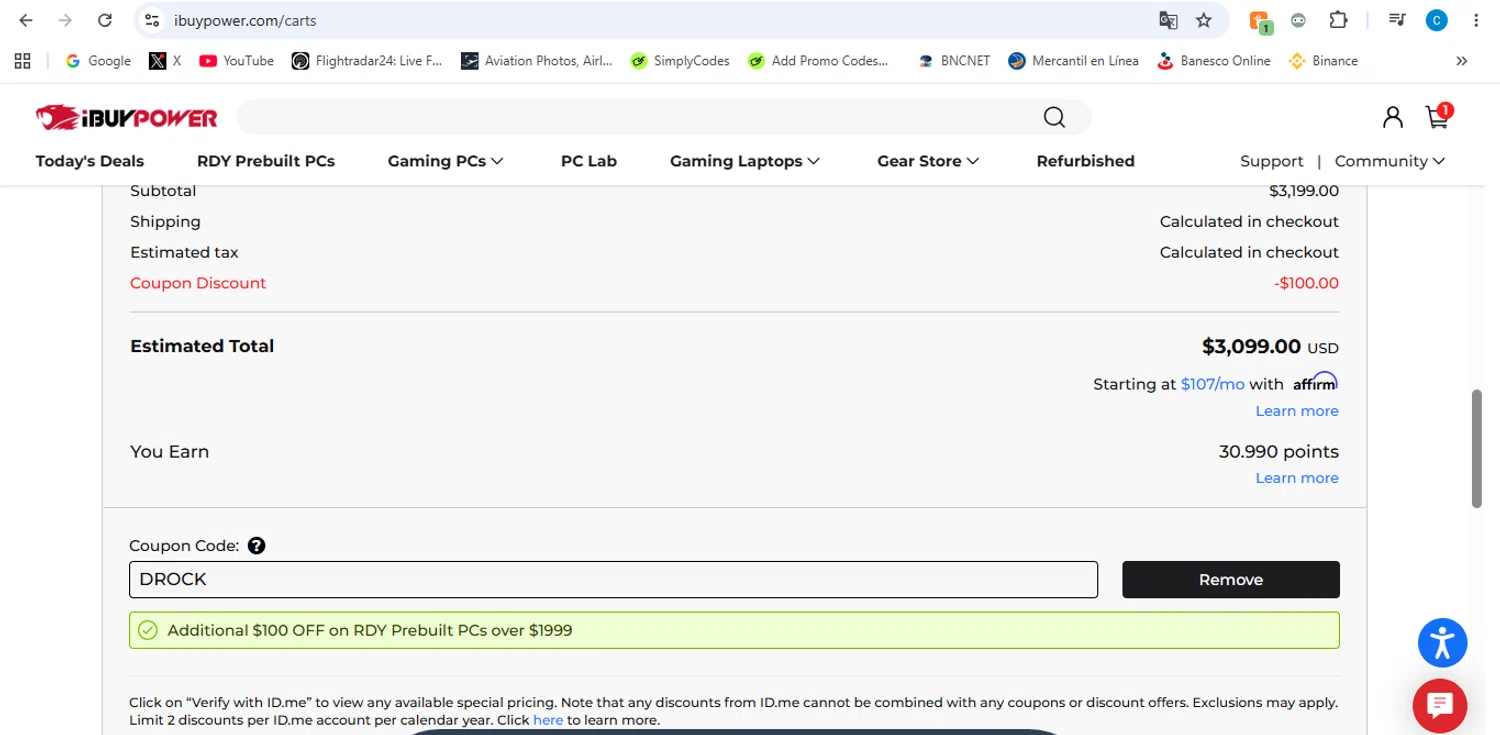This screenshot has width=1500, height=735.
Task: Open the user account icon
Action: pos(1392,118)
